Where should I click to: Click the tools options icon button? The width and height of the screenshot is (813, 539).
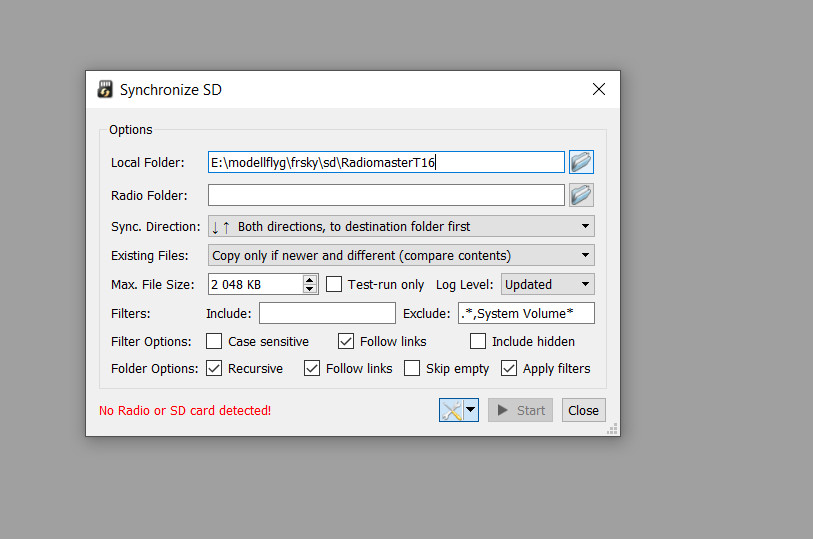(x=452, y=410)
